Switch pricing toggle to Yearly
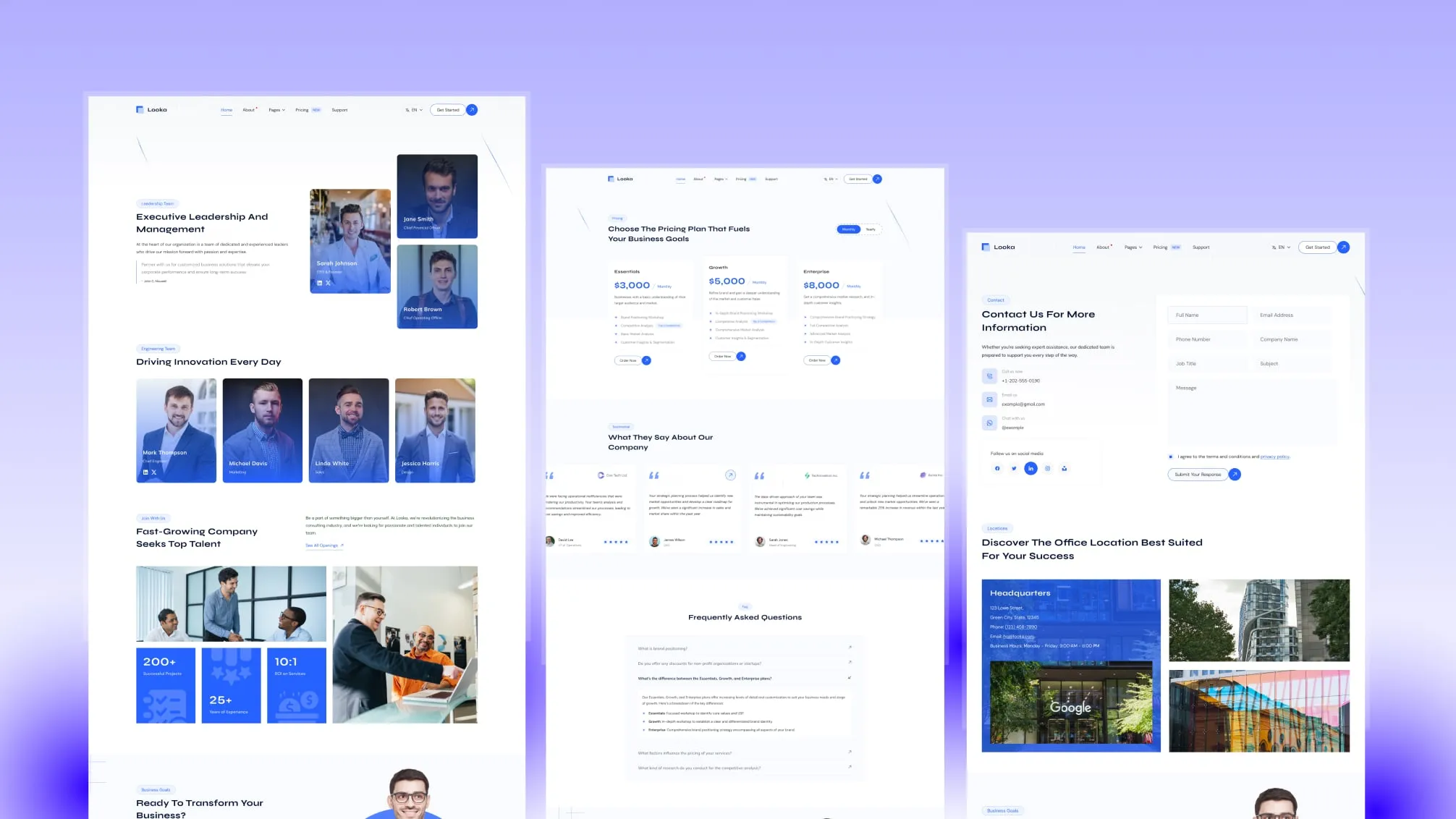 point(871,229)
